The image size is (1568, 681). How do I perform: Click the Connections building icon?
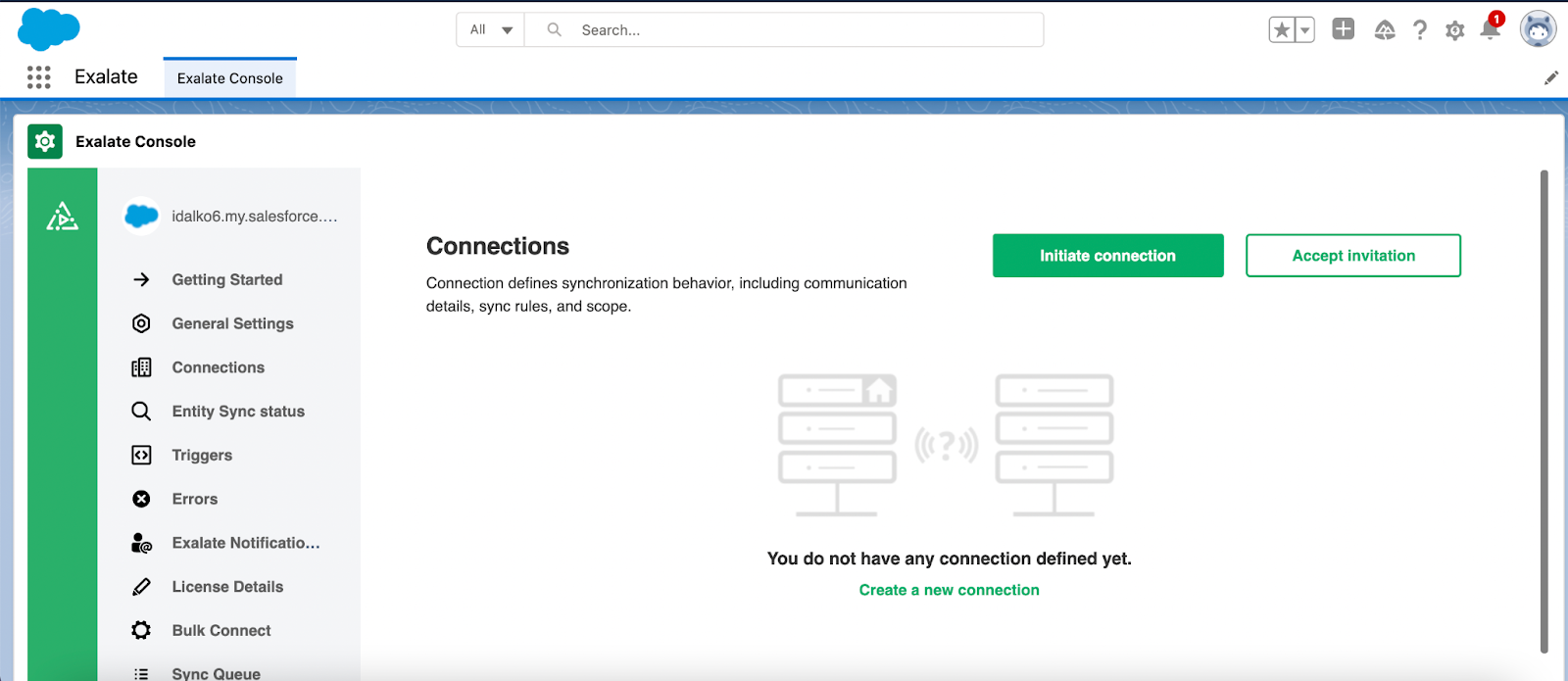(141, 367)
